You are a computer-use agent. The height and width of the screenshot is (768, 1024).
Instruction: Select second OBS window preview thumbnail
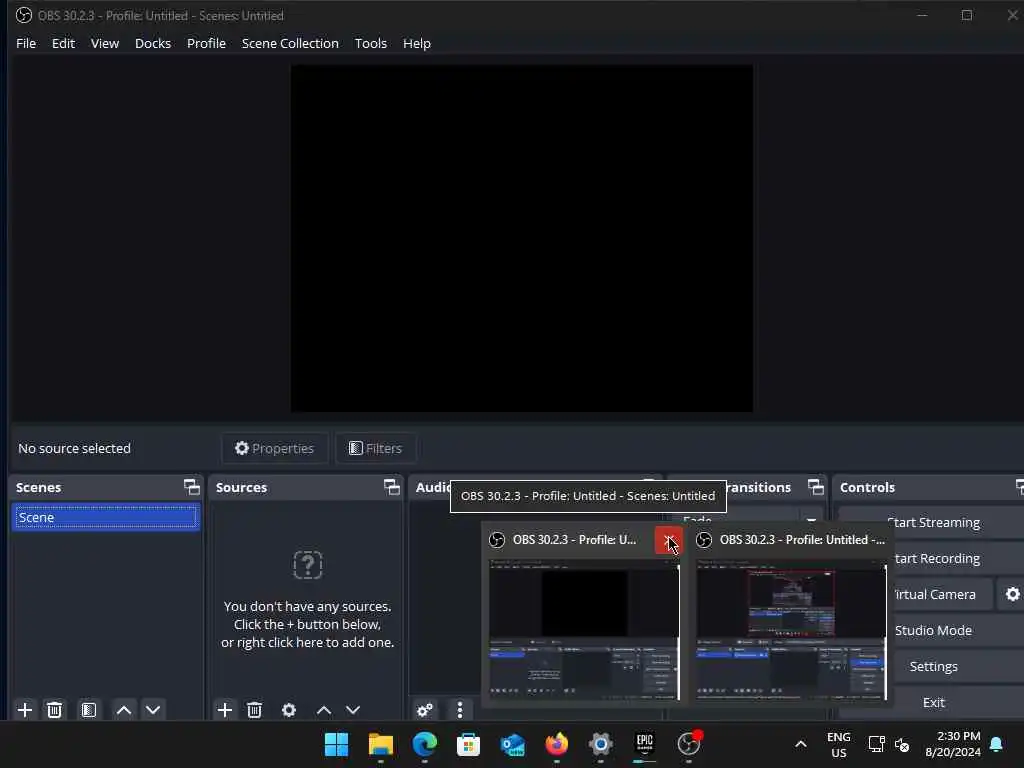pyautogui.click(x=791, y=630)
